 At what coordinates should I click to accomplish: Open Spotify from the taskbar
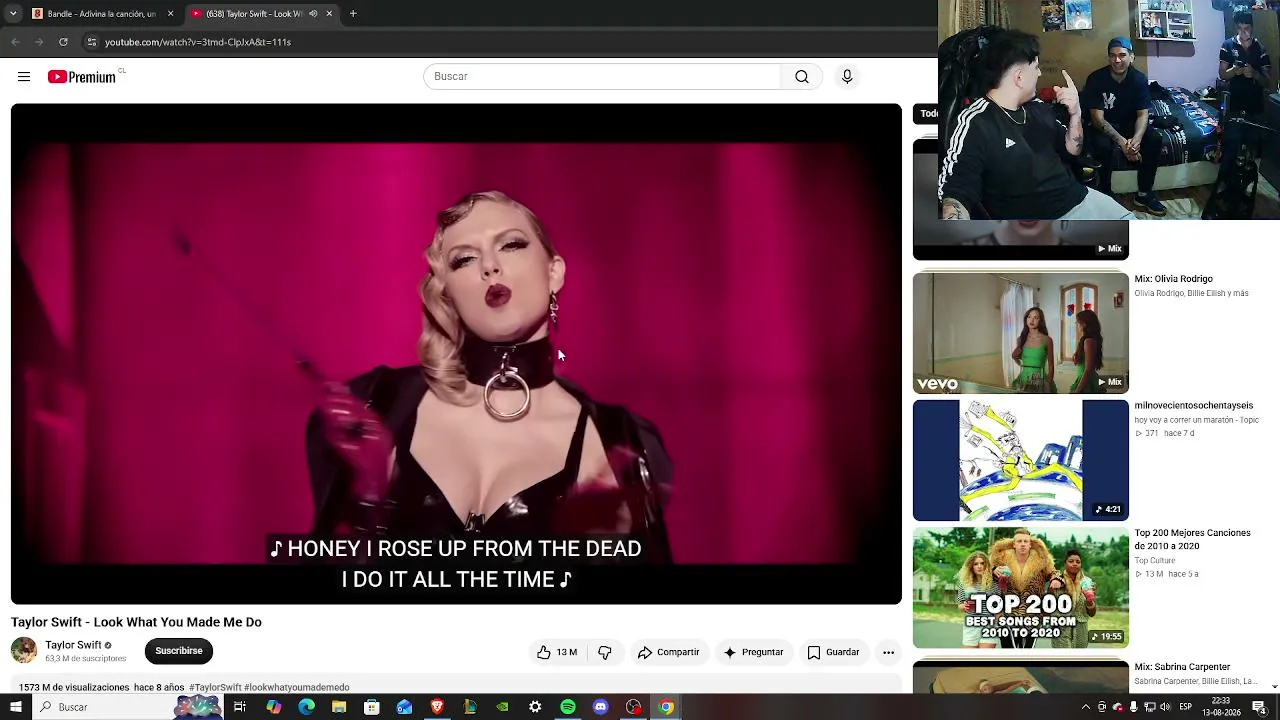coord(568,707)
